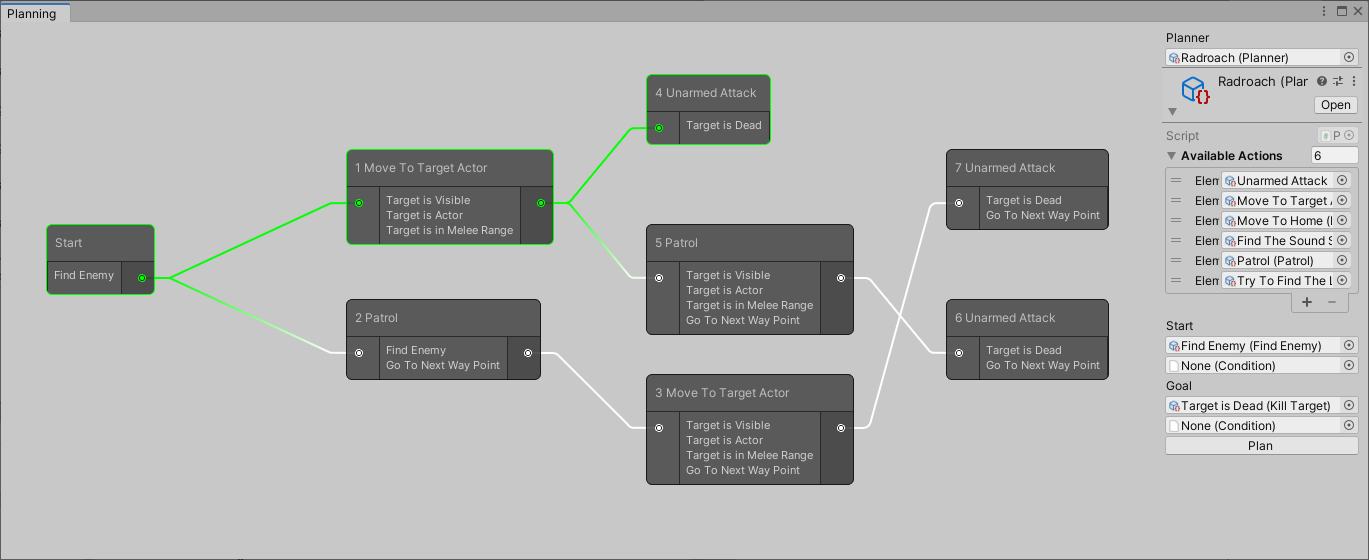Open the Planning window options menu
The height and width of the screenshot is (560, 1369).
coord(1324,11)
